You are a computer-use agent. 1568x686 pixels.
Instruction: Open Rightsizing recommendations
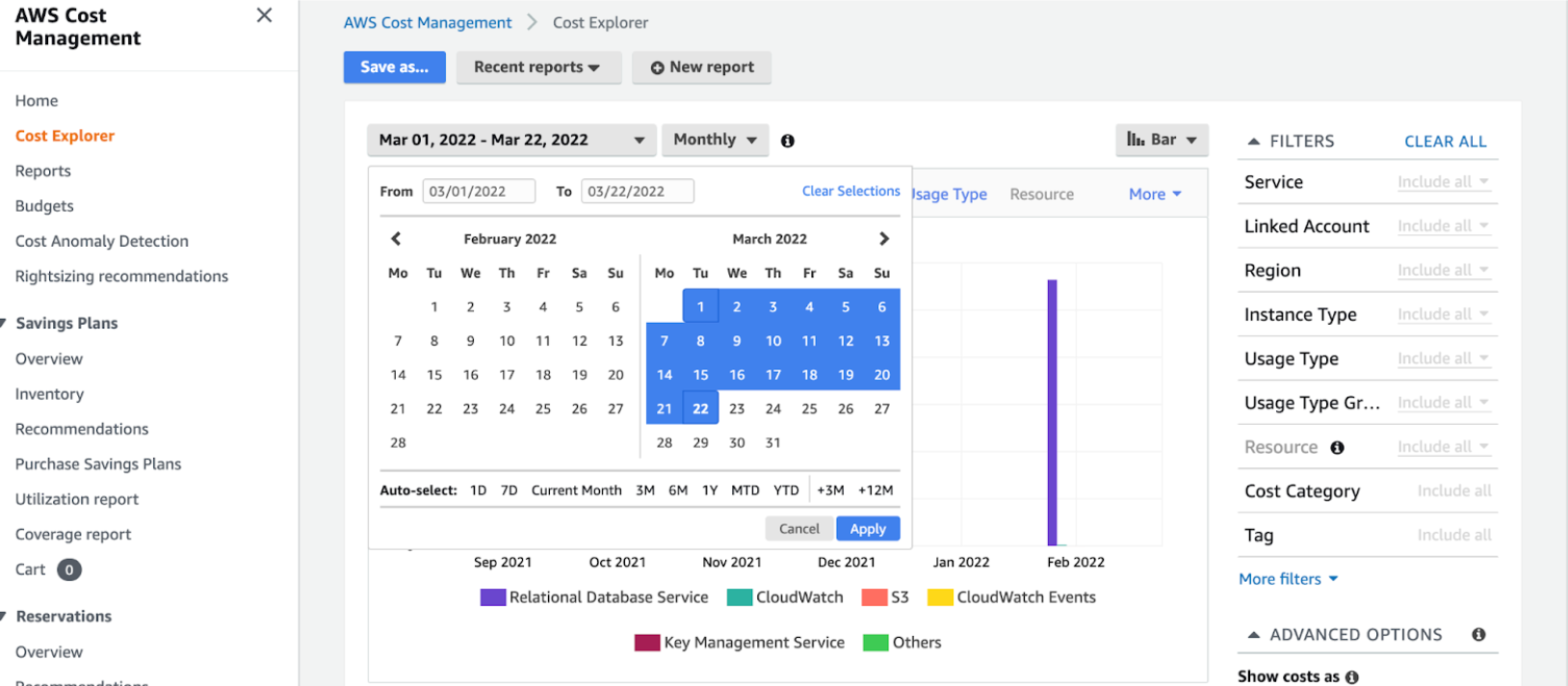tap(122, 277)
